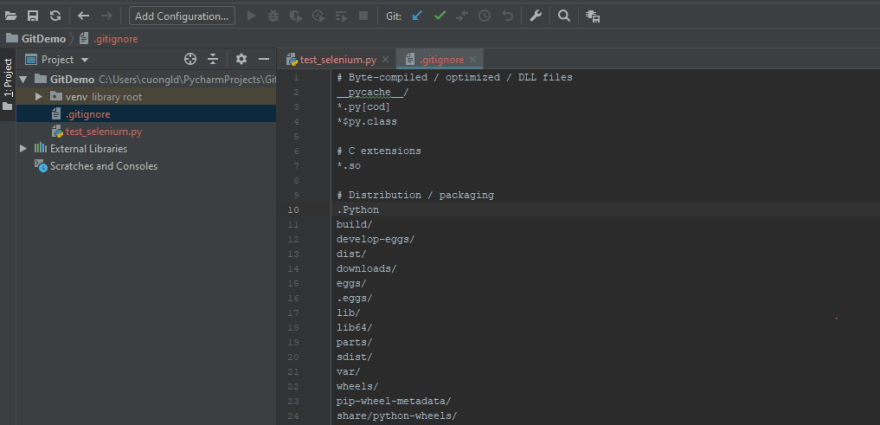The image size is (880, 425).
Task: Navigate back with the left arrow
Action: point(84,16)
